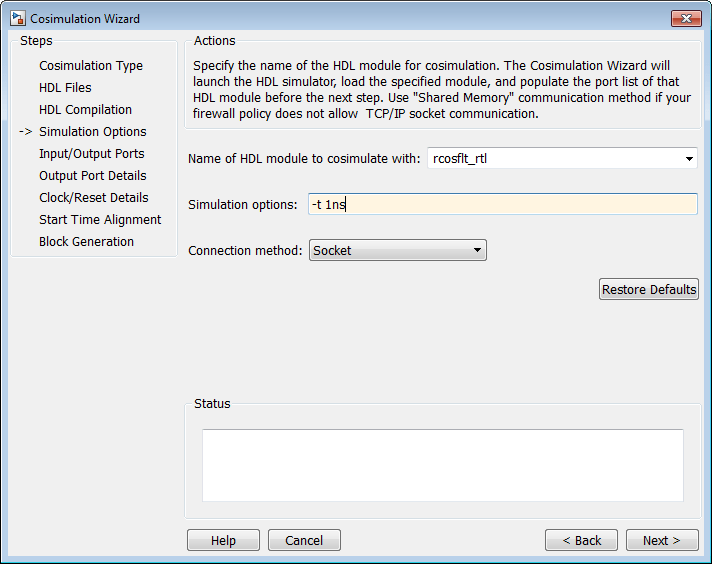The height and width of the screenshot is (564, 712).
Task: Choose the Clock/Reset Details step
Action: (x=93, y=198)
